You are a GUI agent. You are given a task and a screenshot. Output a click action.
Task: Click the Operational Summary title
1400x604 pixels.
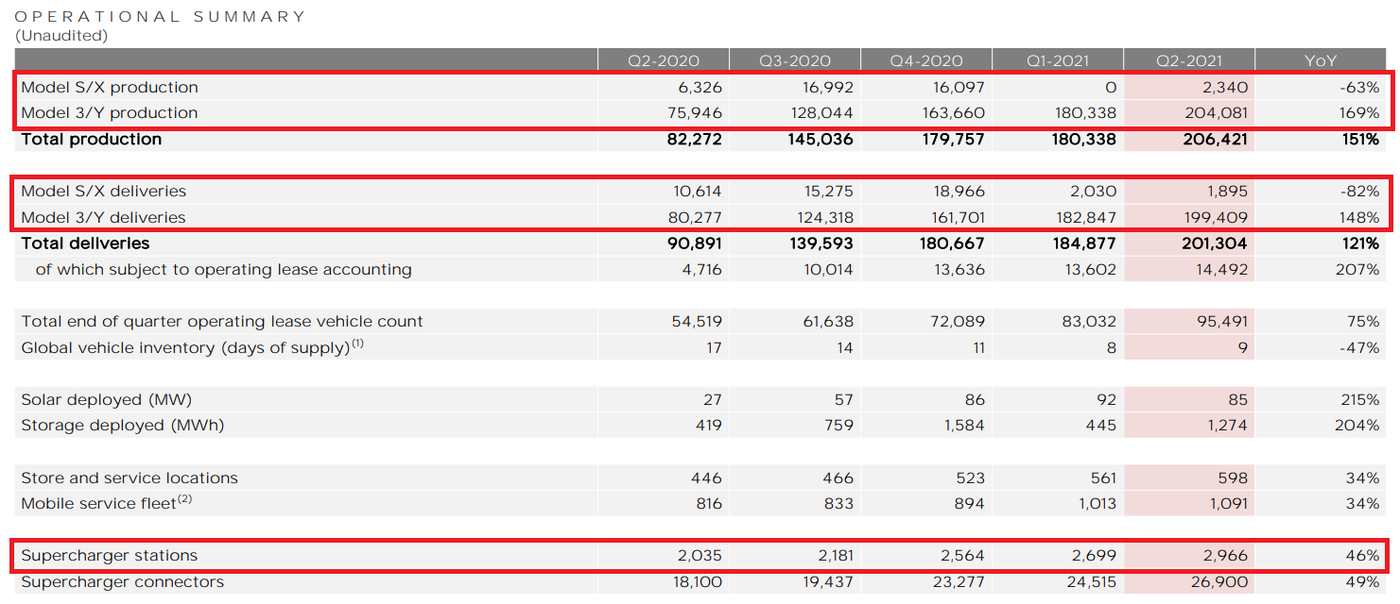[160, 17]
